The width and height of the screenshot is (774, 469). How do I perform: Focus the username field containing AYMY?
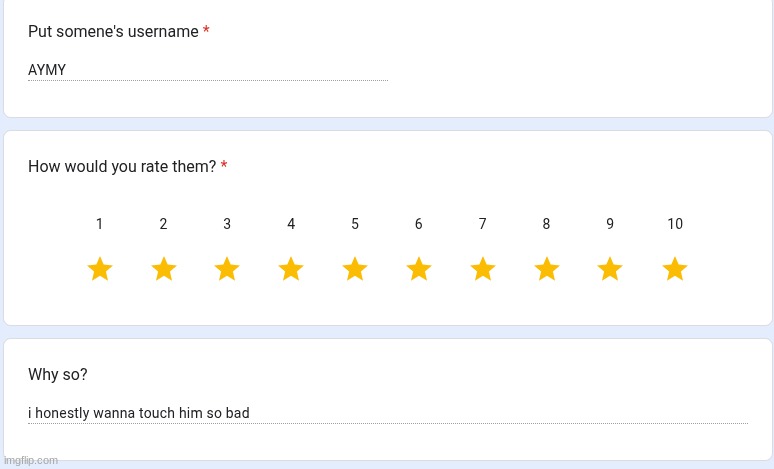click(x=207, y=70)
